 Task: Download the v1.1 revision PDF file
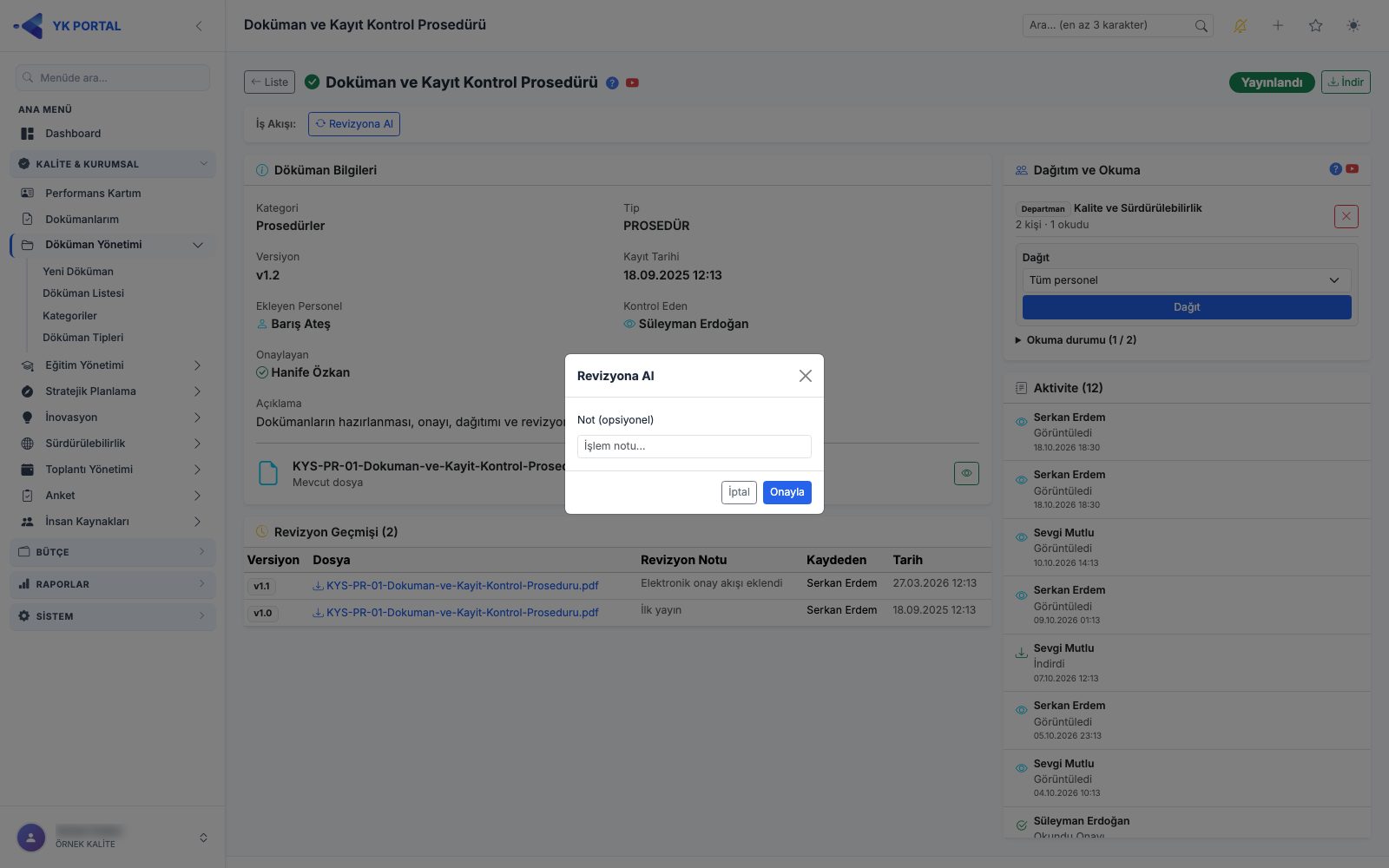[x=456, y=586]
